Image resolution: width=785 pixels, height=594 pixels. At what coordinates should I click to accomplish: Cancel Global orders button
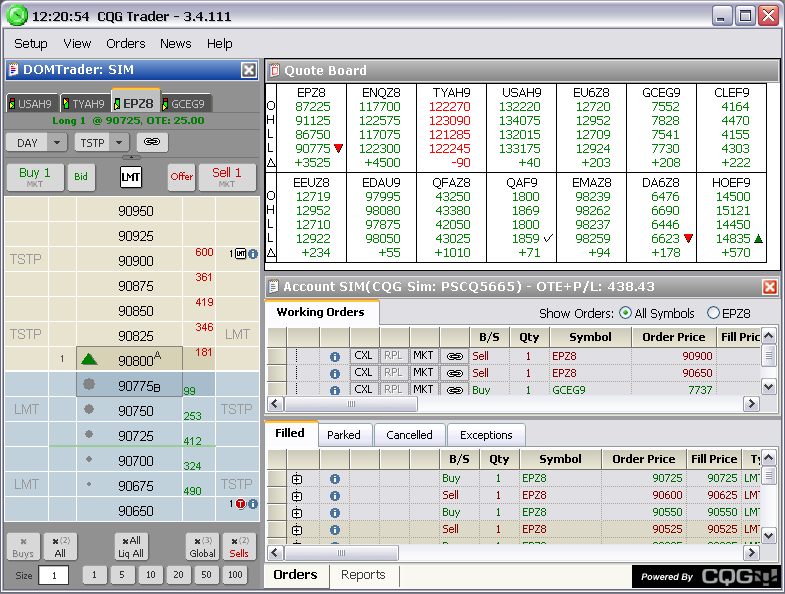pos(203,546)
